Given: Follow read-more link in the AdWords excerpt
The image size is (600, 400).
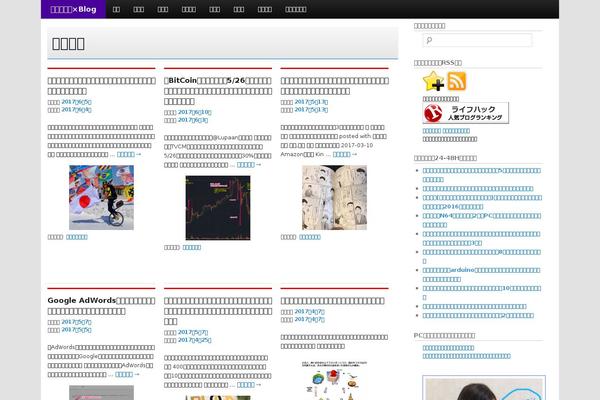Looking at the screenshot, I should click(127, 374).
